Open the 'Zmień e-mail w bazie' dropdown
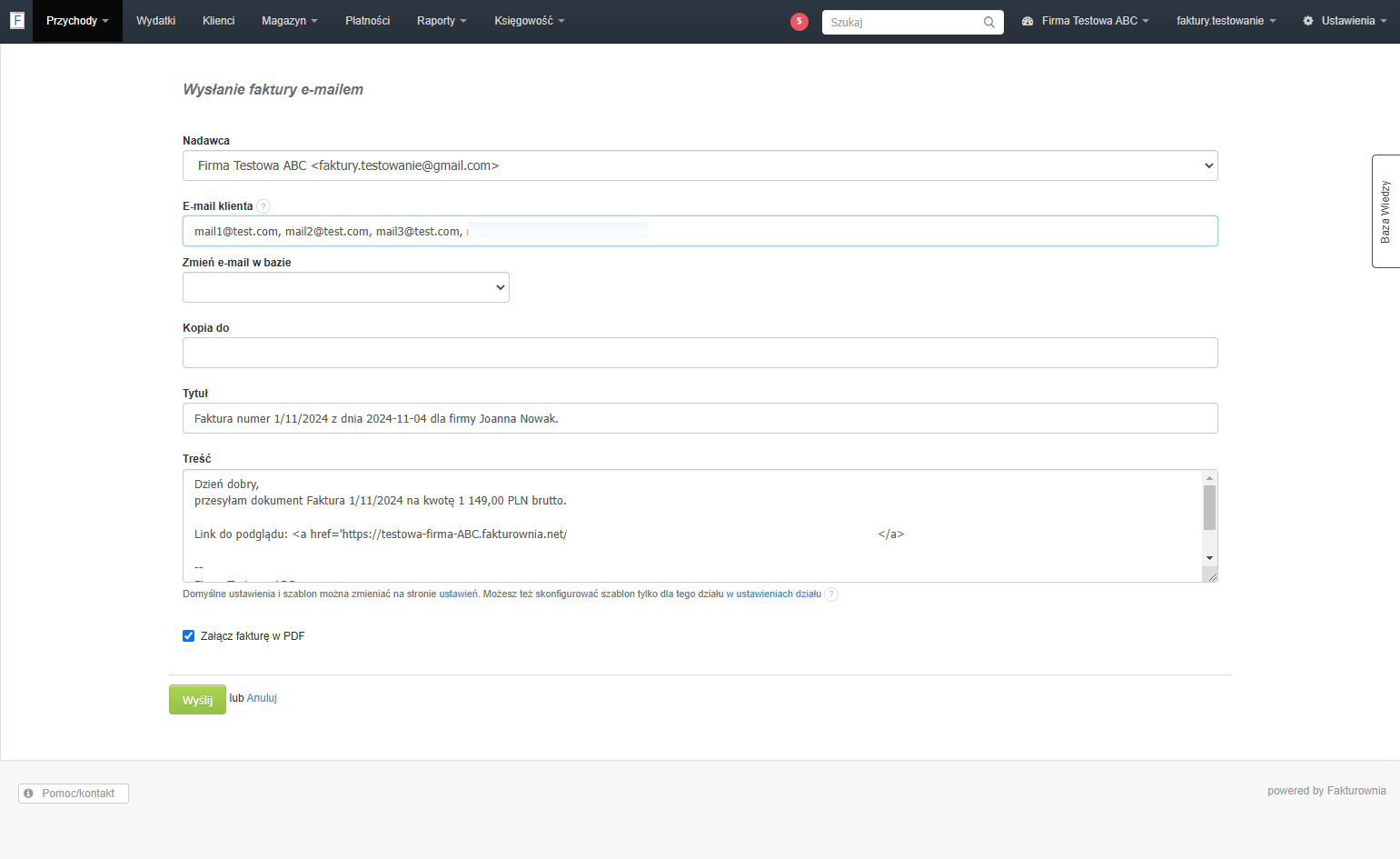Image resolution: width=1400 pixels, height=859 pixels. tap(346, 287)
